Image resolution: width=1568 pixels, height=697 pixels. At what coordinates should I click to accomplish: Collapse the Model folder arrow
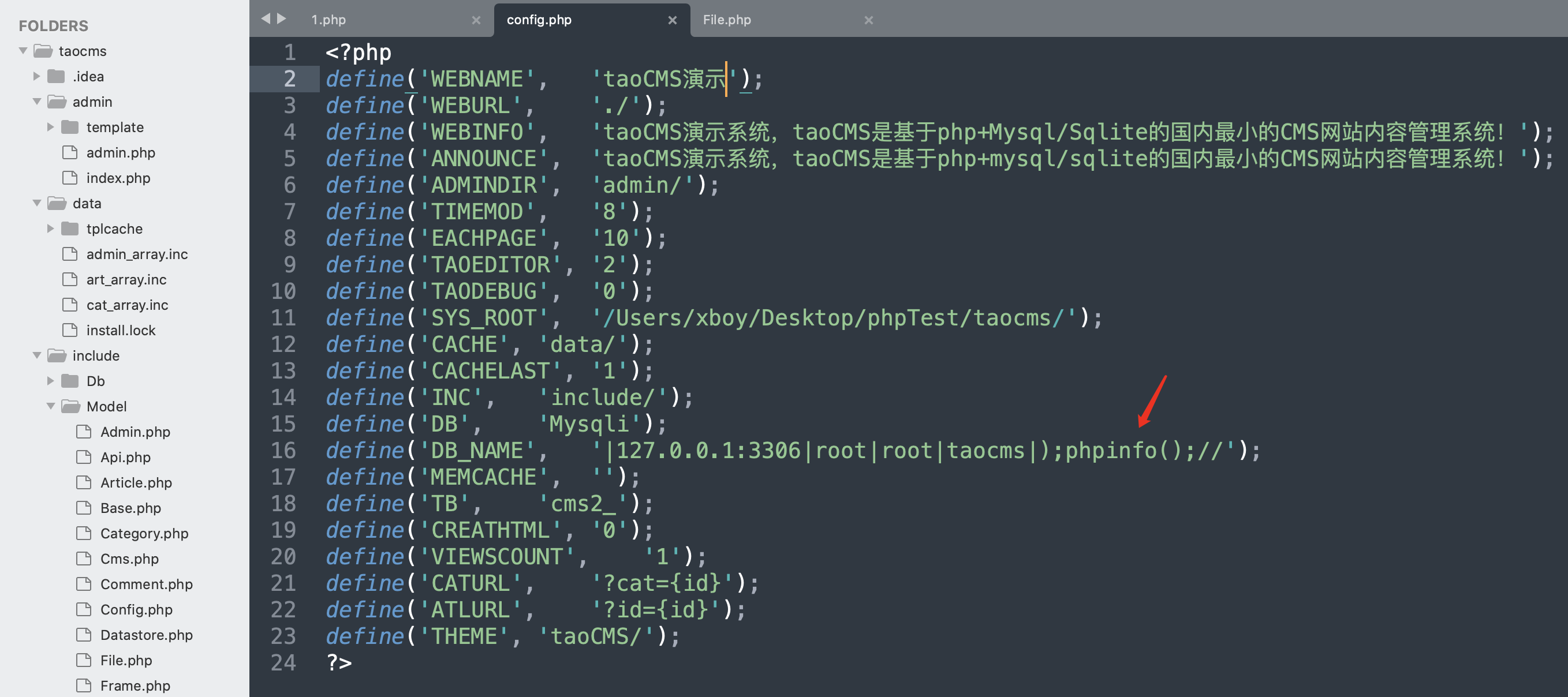(51, 406)
